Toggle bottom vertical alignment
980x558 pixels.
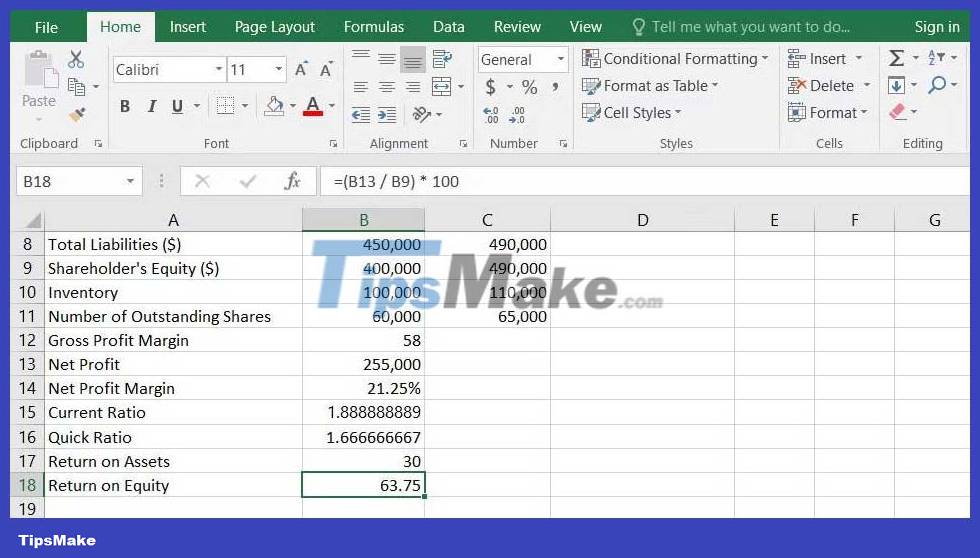(413, 59)
